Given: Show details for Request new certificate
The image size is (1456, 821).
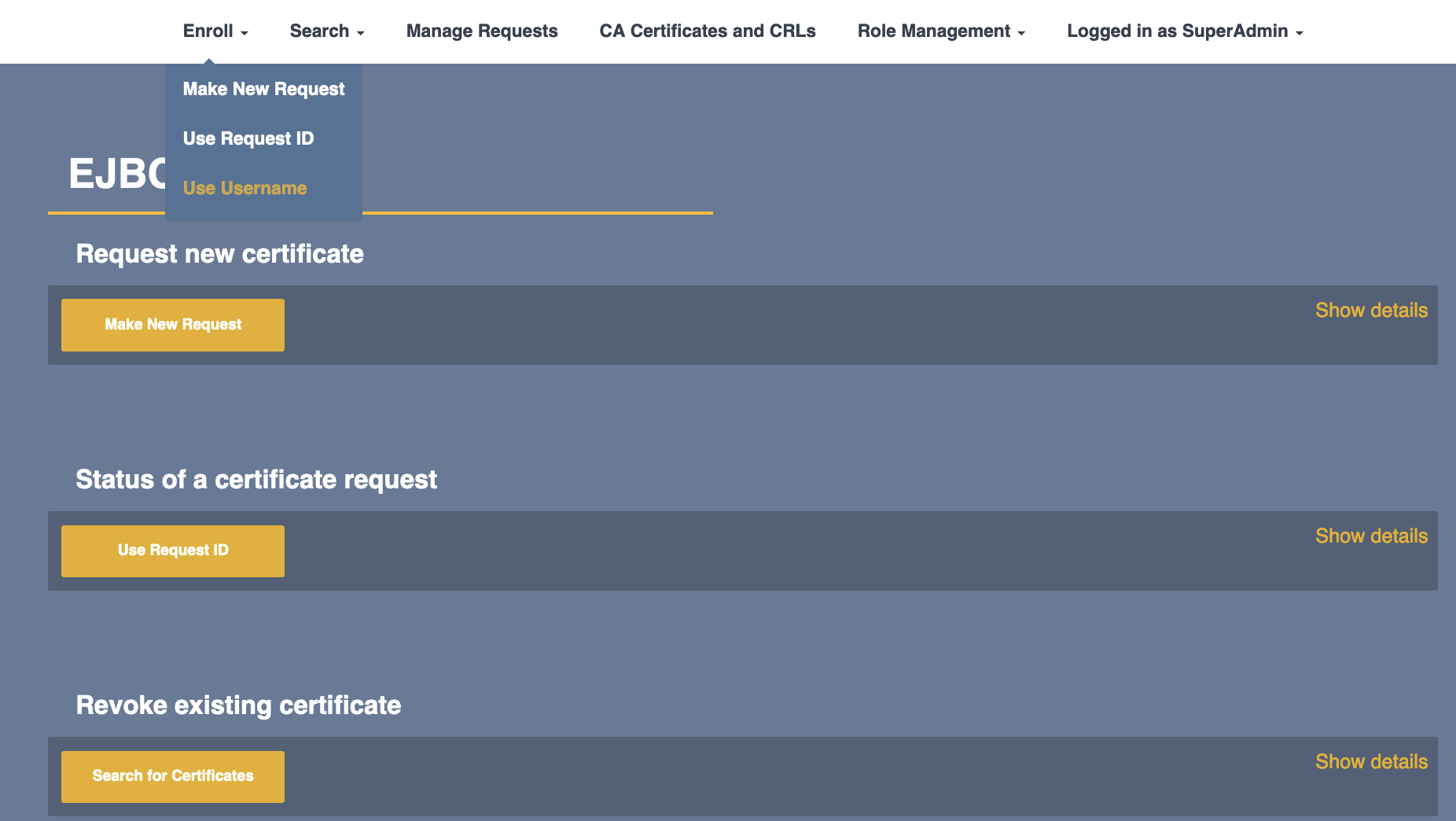Looking at the screenshot, I should point(1371,311).
